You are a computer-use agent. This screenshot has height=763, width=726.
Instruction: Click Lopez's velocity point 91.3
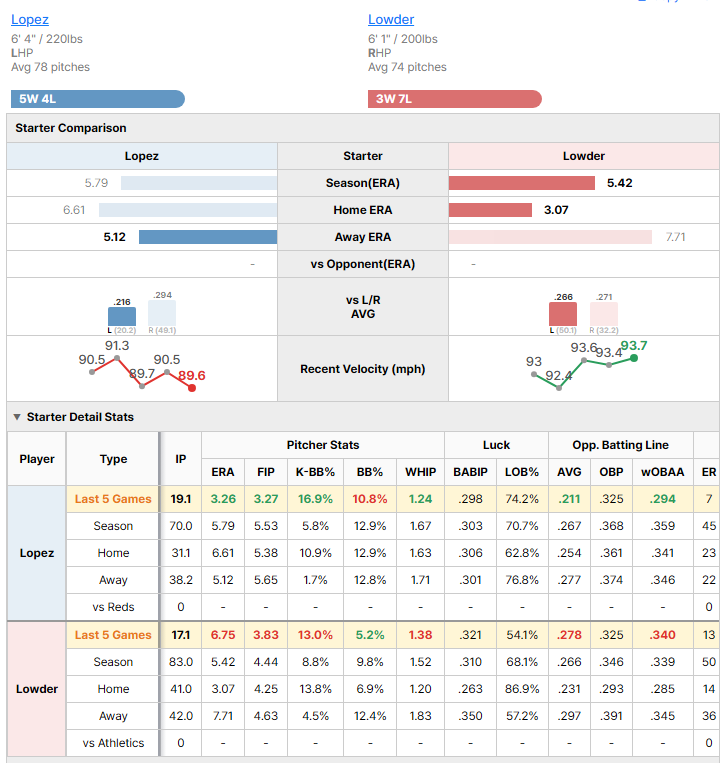tap(117, 358)
